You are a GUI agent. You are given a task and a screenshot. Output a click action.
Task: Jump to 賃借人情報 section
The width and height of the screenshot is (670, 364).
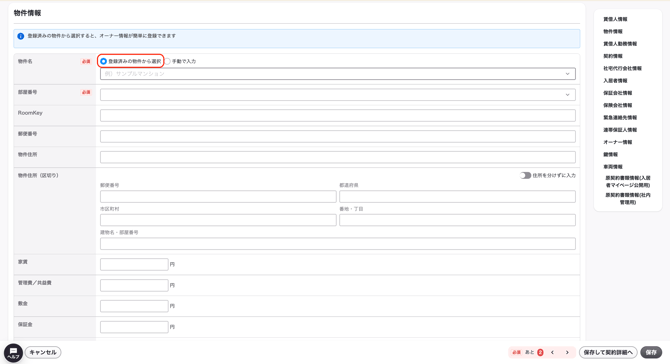pyautogui.click(x=615, y=19)
